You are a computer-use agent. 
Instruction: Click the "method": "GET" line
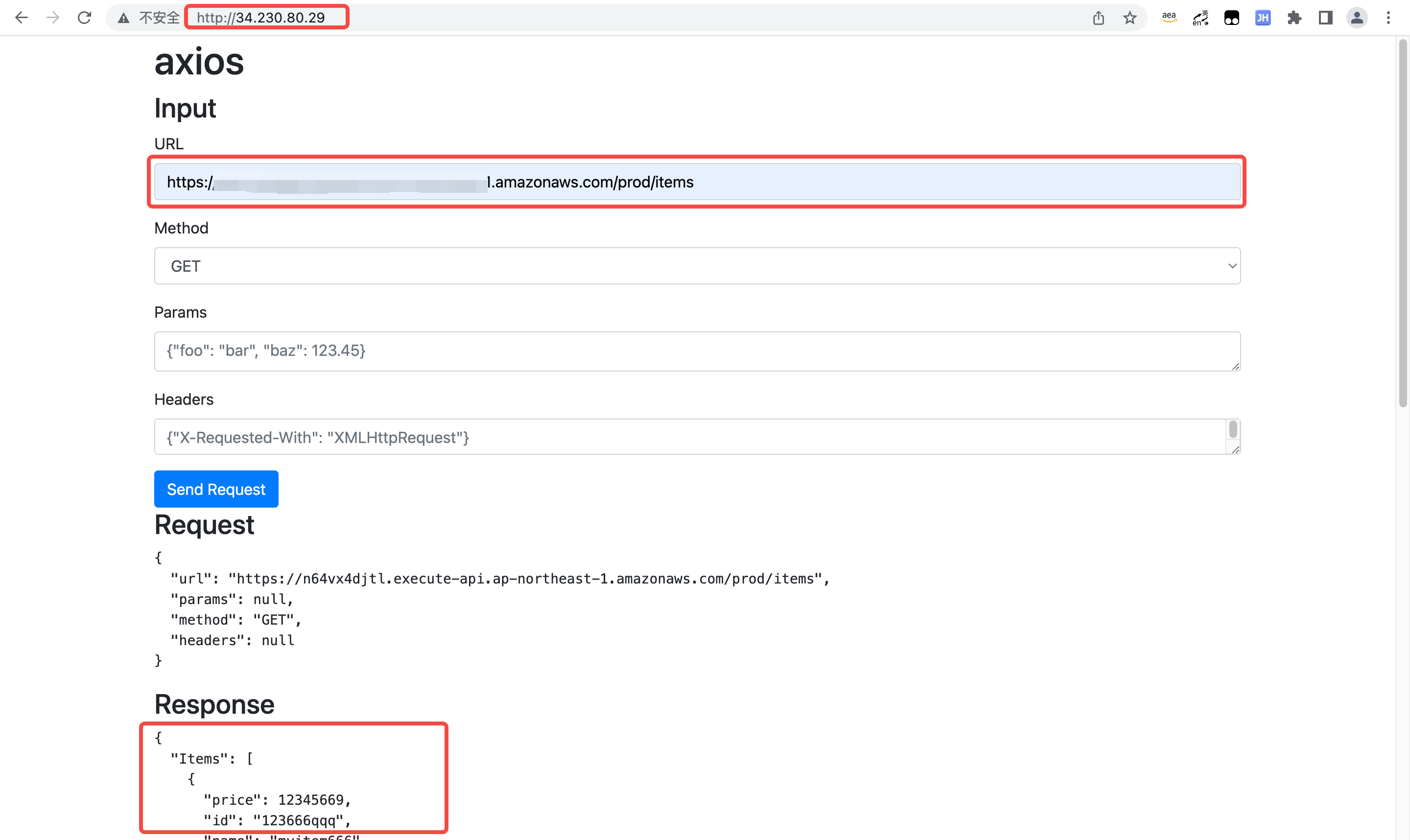click(x=236, y=620)
